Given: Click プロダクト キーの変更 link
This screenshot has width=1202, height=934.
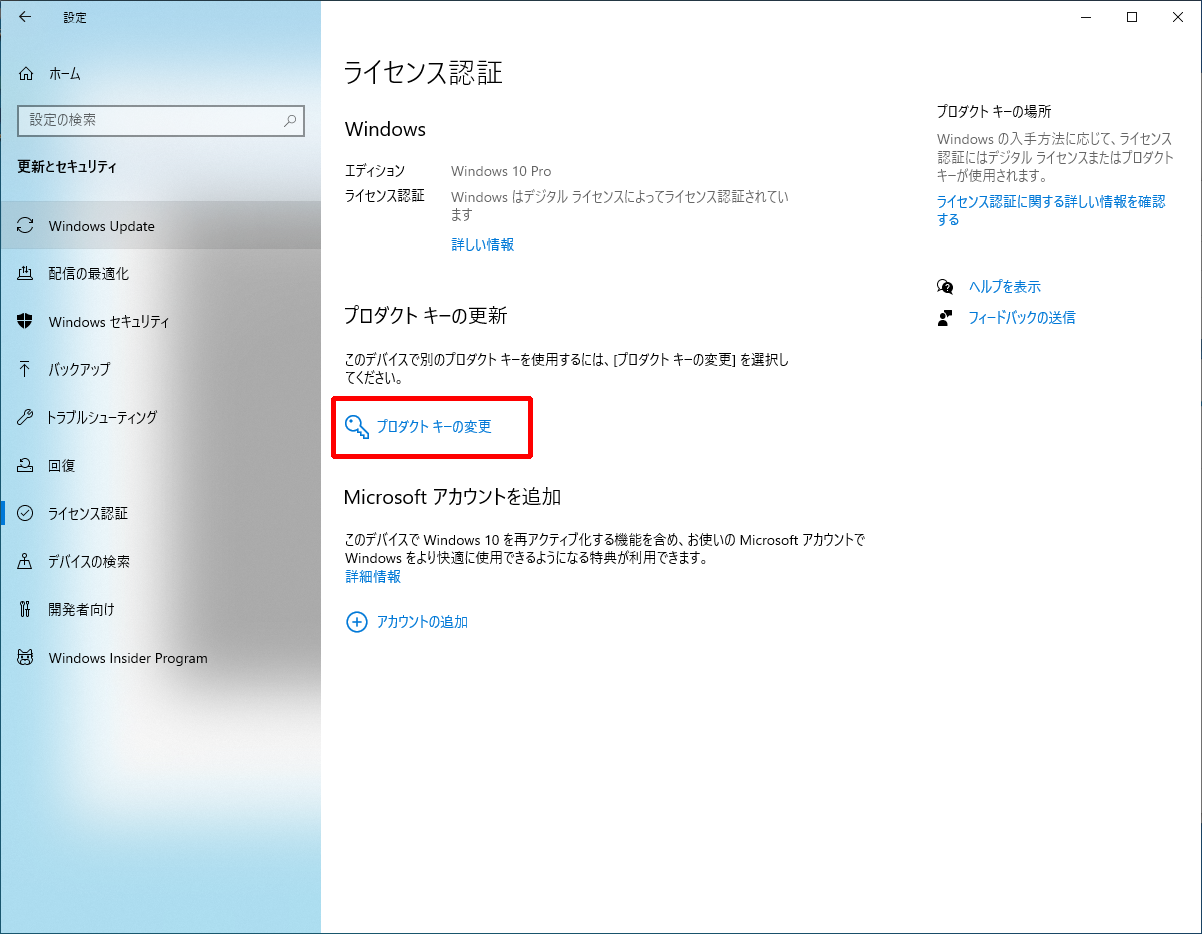Looking at the screenshot, I should [434, 427].
